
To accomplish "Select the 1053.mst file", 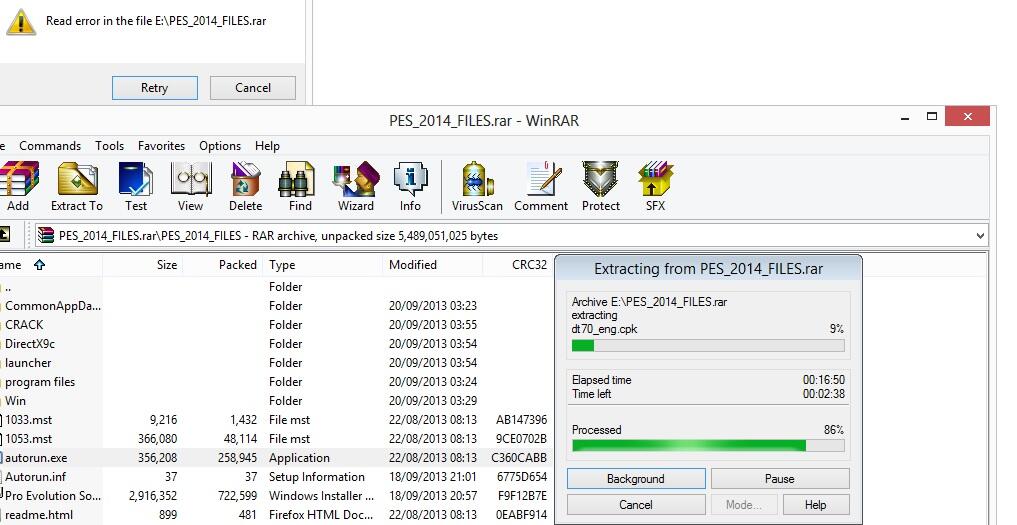I will coord(276,439).
